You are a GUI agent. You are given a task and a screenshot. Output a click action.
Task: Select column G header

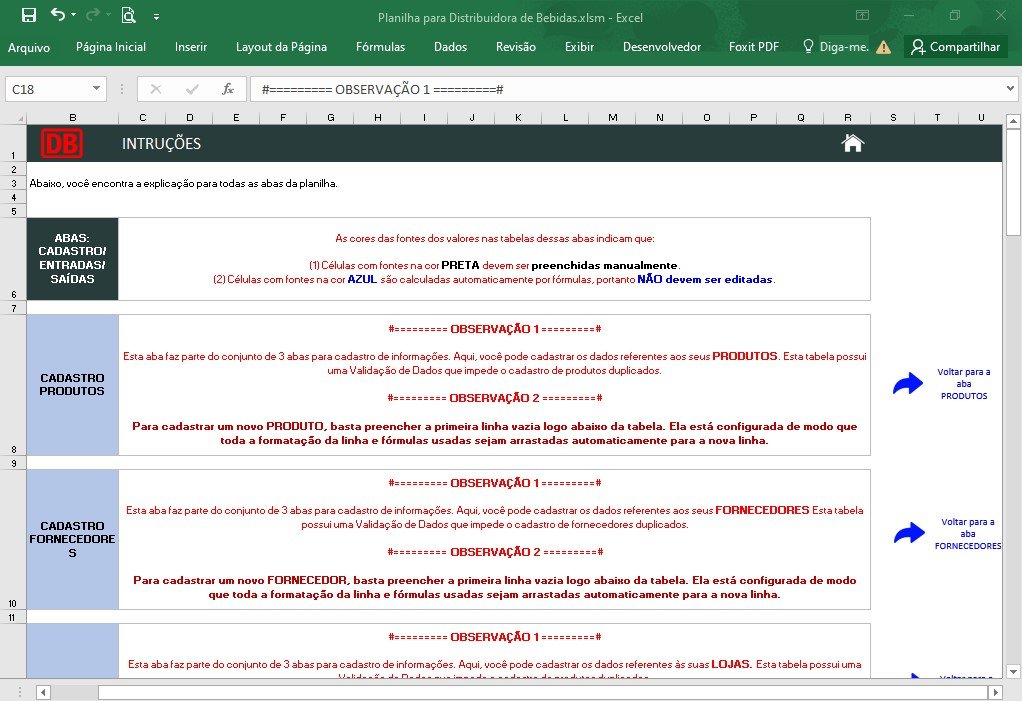[x=331, y=117]
